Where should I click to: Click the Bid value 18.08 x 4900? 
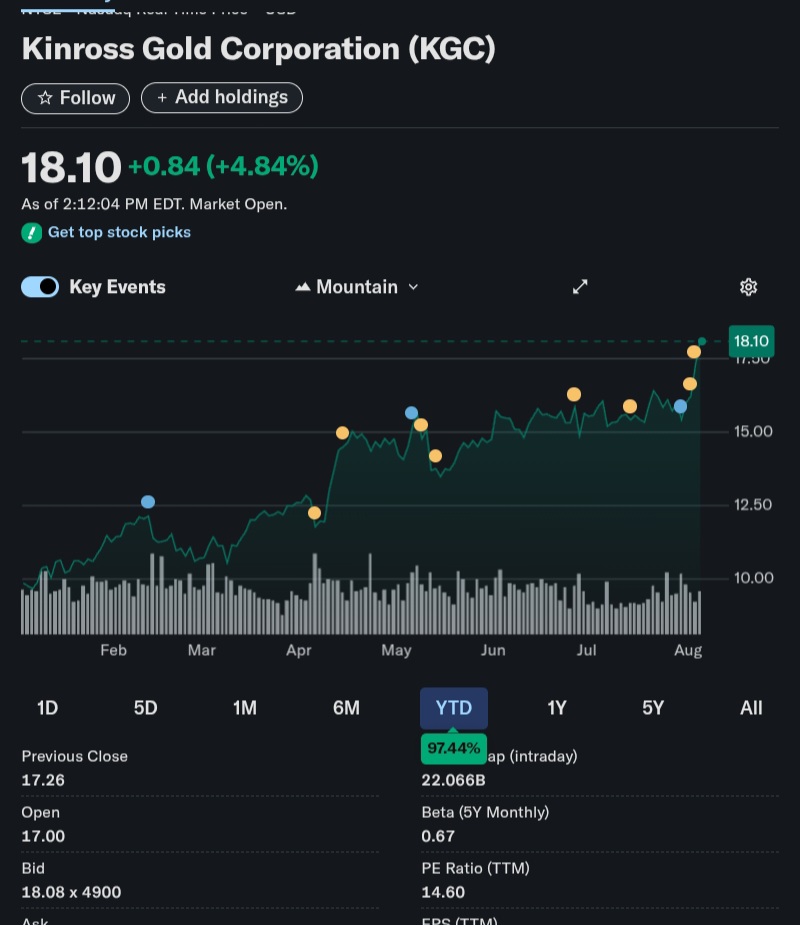tap(71, 892)
